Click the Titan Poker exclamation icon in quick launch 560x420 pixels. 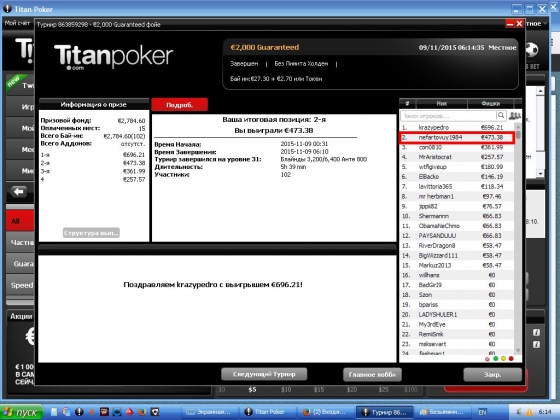coord(79,412)
